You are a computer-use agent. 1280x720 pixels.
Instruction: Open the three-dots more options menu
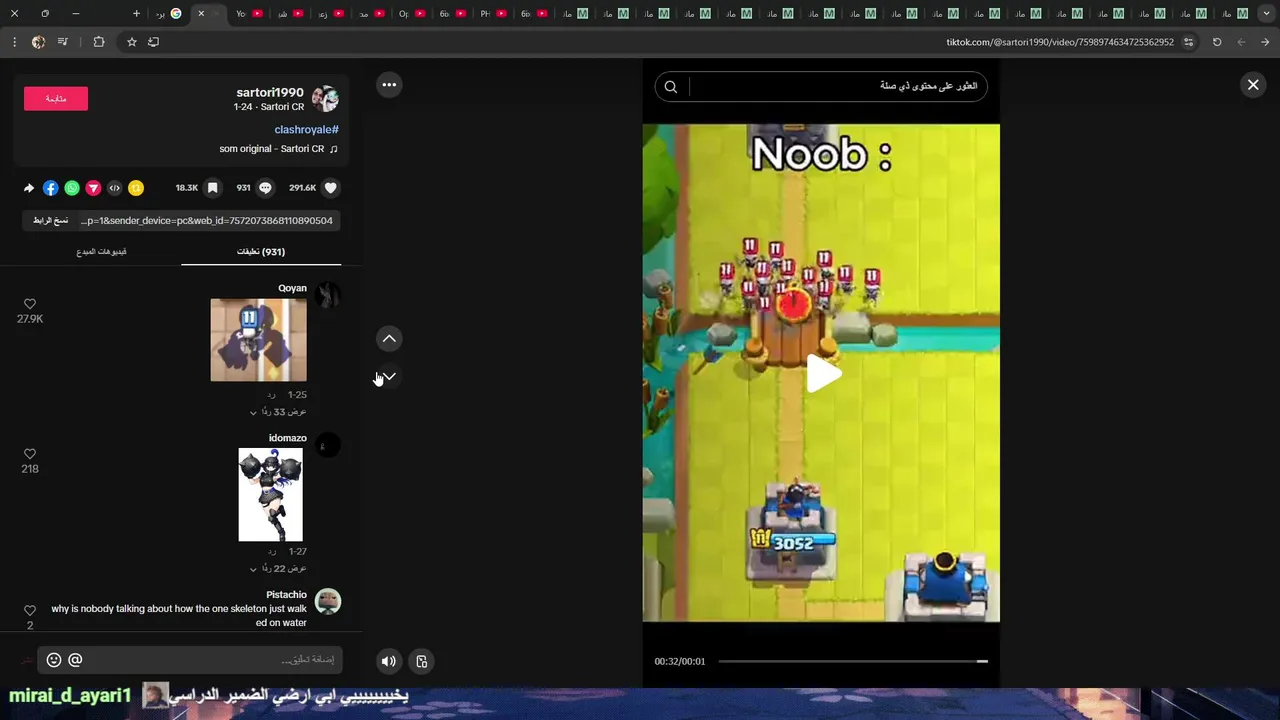pos(389,85)
